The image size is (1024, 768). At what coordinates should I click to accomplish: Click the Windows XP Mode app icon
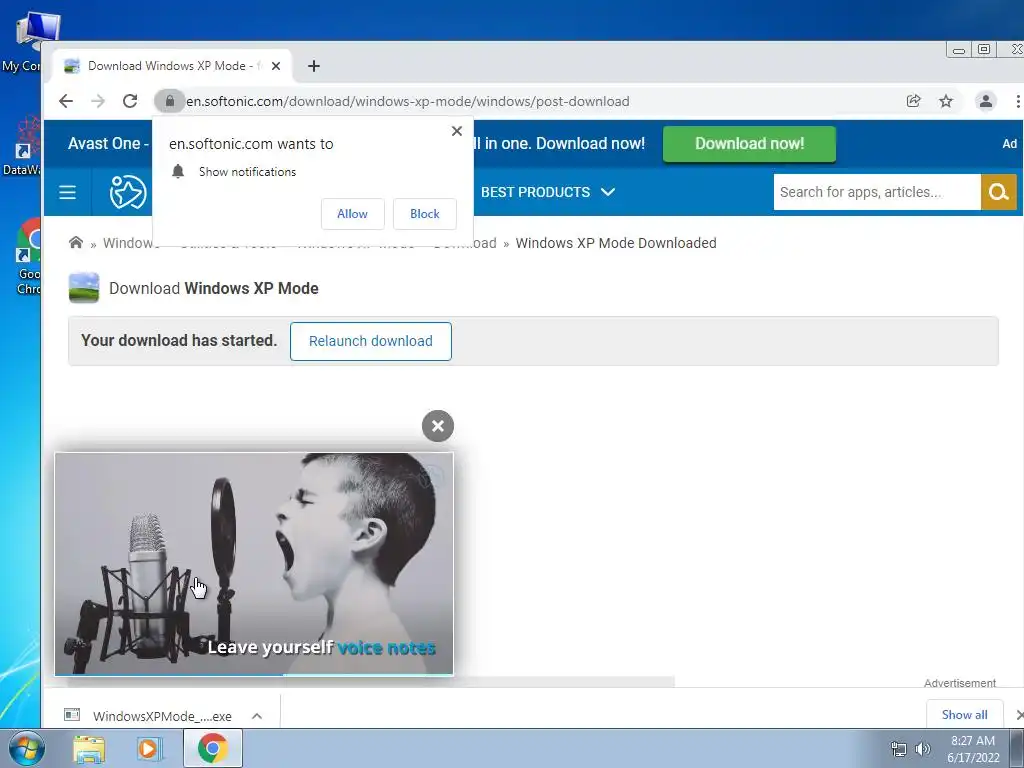coord(84,288)
